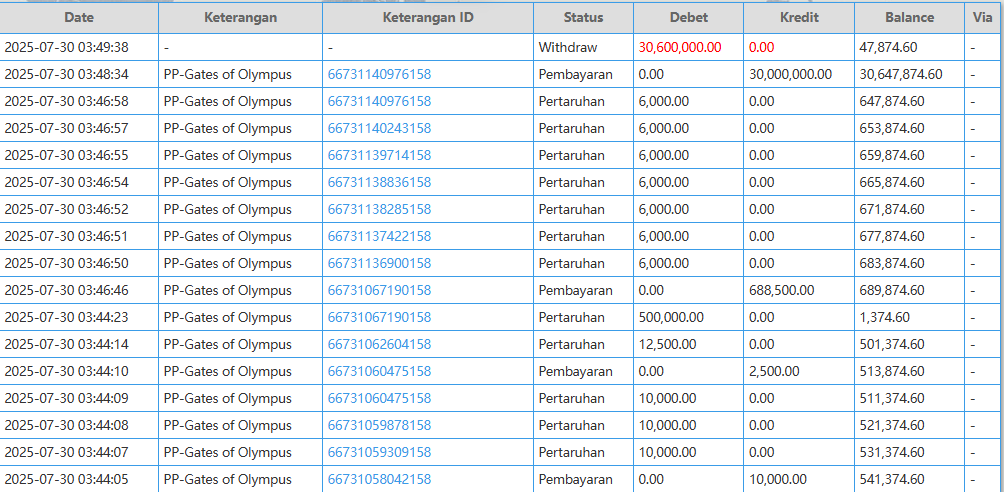
Task: Open link 66731060475158 in the 03:44:09 row
Action: point(379,398)
